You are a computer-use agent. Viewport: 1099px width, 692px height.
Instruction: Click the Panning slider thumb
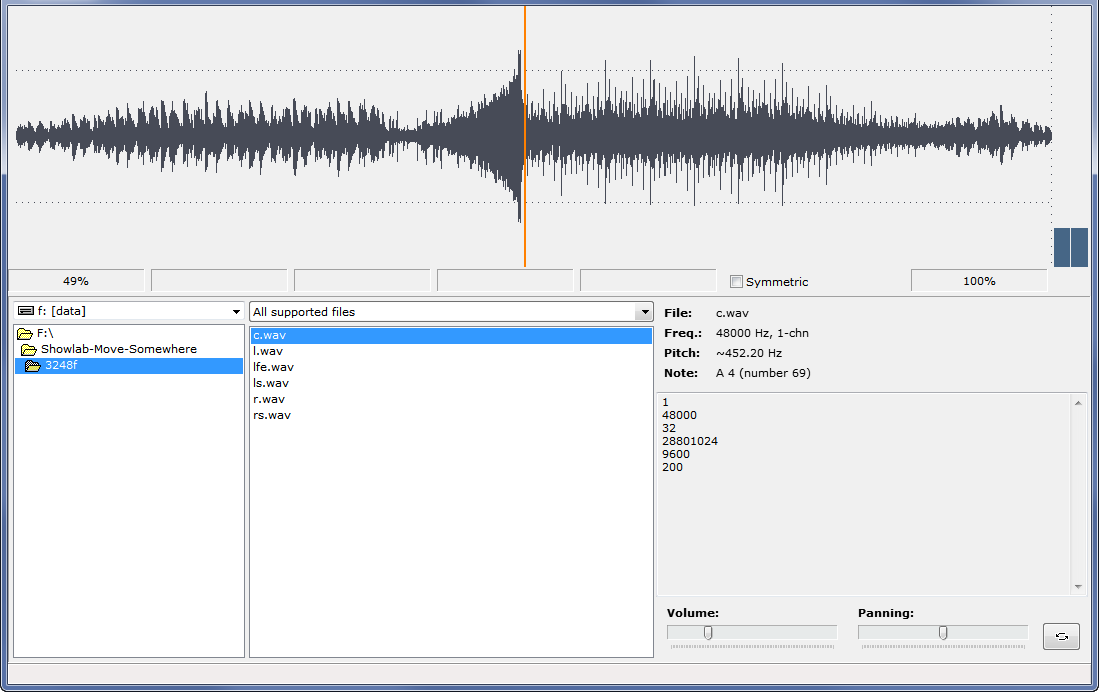click(x=943, y=632)
